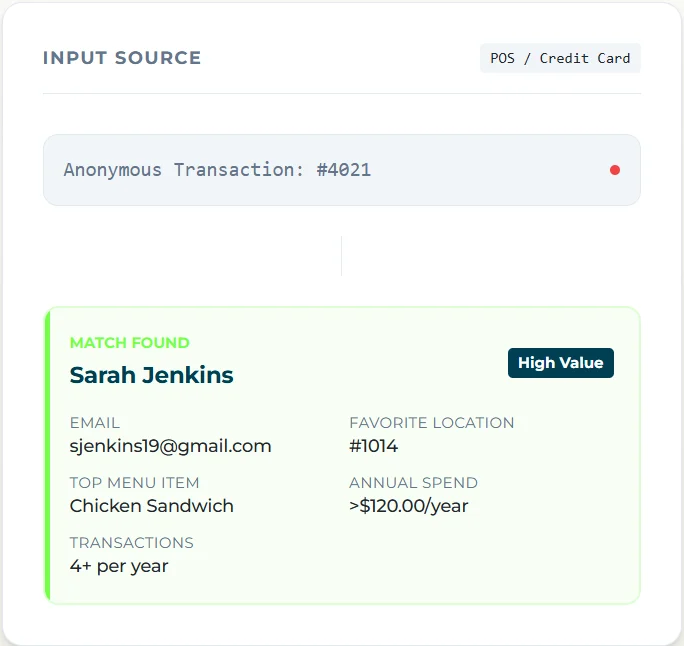Click the Chicken Sandwich menu item value
Image resolution: width=684 pixels, height=646 pixels.
tap(151, 506)
